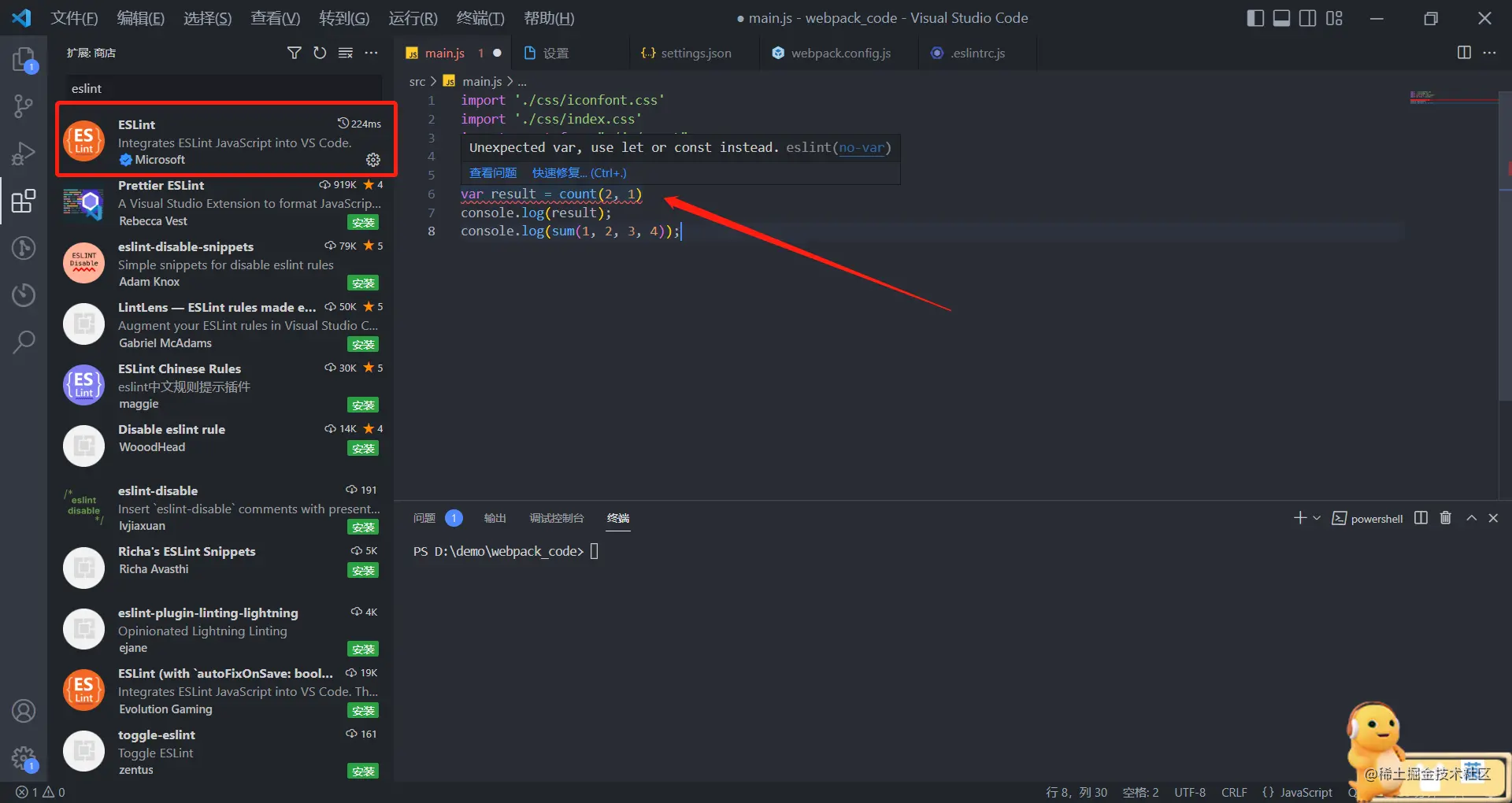Install the Prettier ESLint extension

tap(363, 223)
